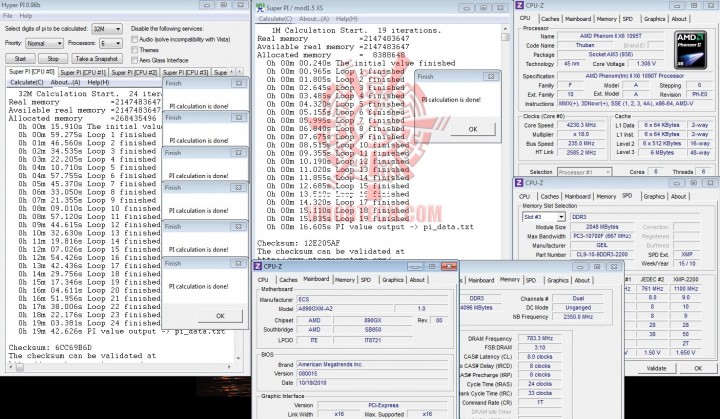This screenshot has width=720, height=419.
Task: Open Calculate(C) menu in the Hyper PI CPU #0 tab
Action: pos(27,82)
